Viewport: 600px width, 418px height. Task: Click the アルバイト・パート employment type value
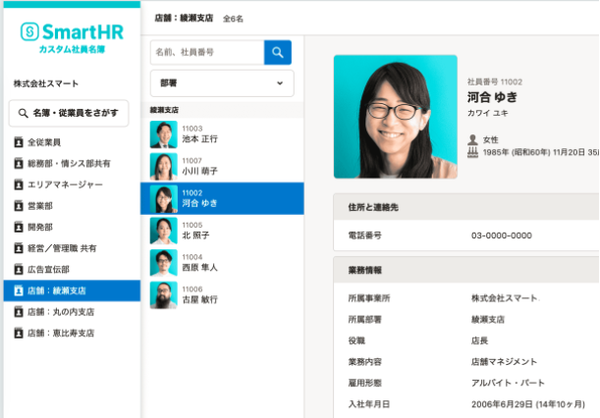[508, 383]
